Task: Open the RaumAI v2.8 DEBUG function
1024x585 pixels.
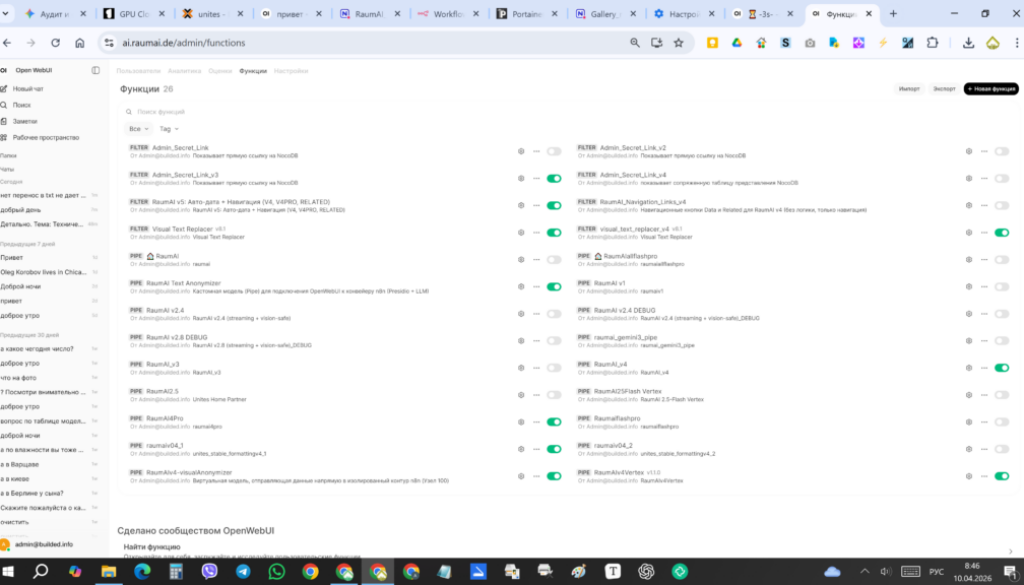Action: tap(177, 338)
